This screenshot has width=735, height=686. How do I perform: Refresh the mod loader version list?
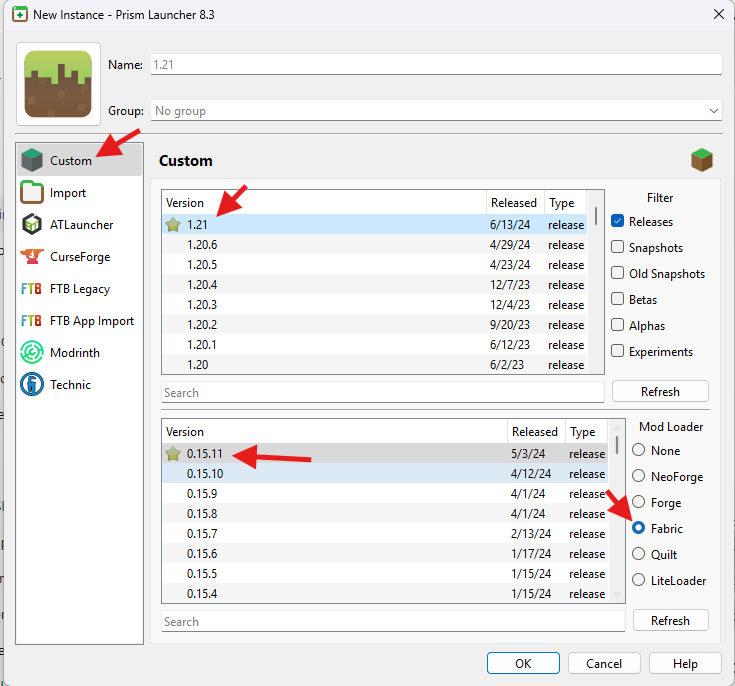tap(670, 620)
